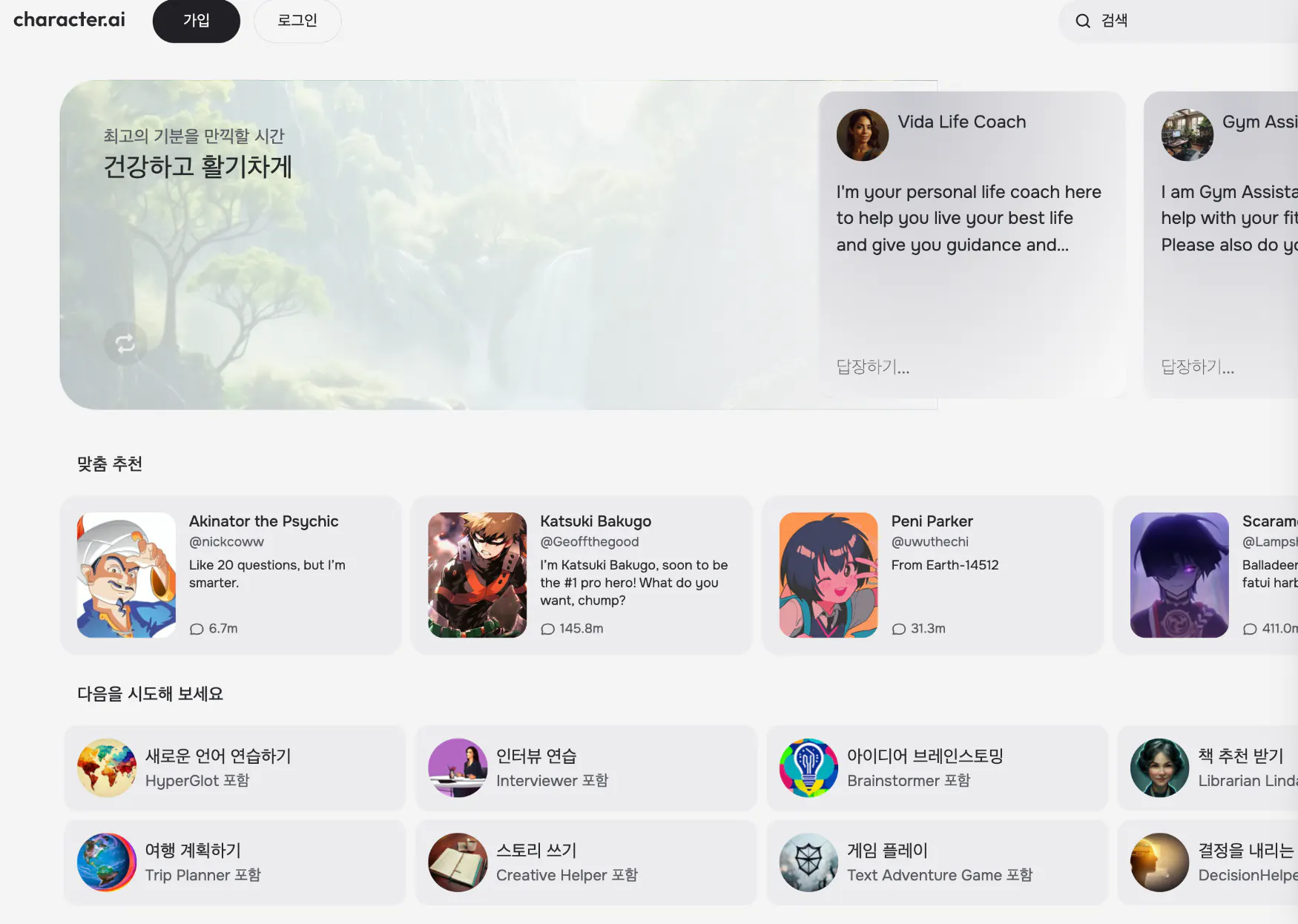The image size is (1298, 924).
Task: Click the shuffle icon on the hero banner
Action: point(125,344)
